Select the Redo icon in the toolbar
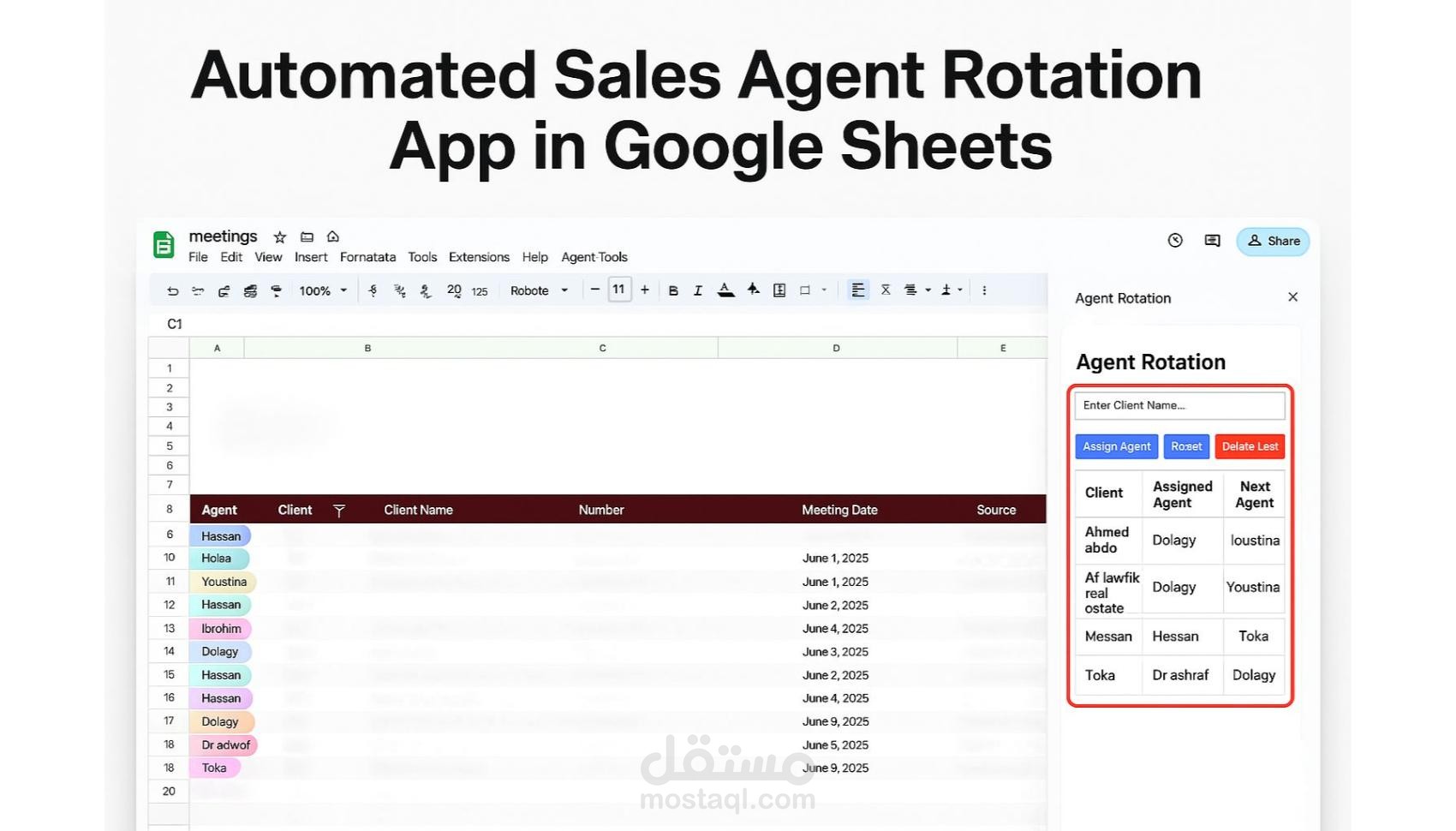Screen dimensions: 1456x831 pyautogui.click(x=198, y=290)
